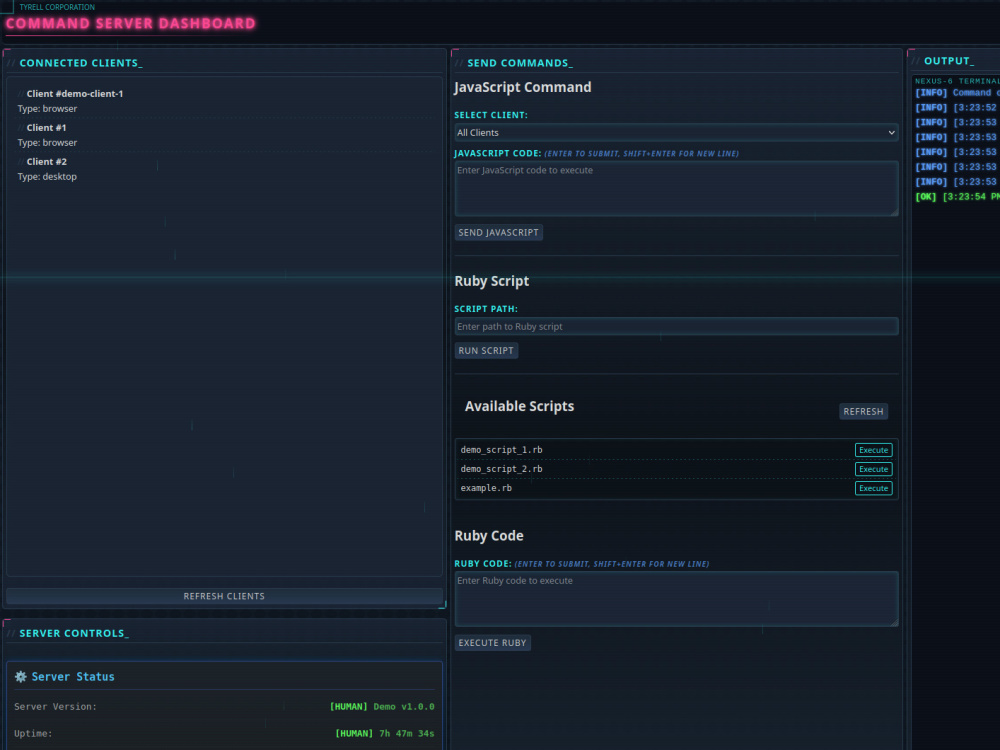The width and height of the screenshot is (1000, 750).
Task: Open the Select Client dropdown
Action: point(676,133)
